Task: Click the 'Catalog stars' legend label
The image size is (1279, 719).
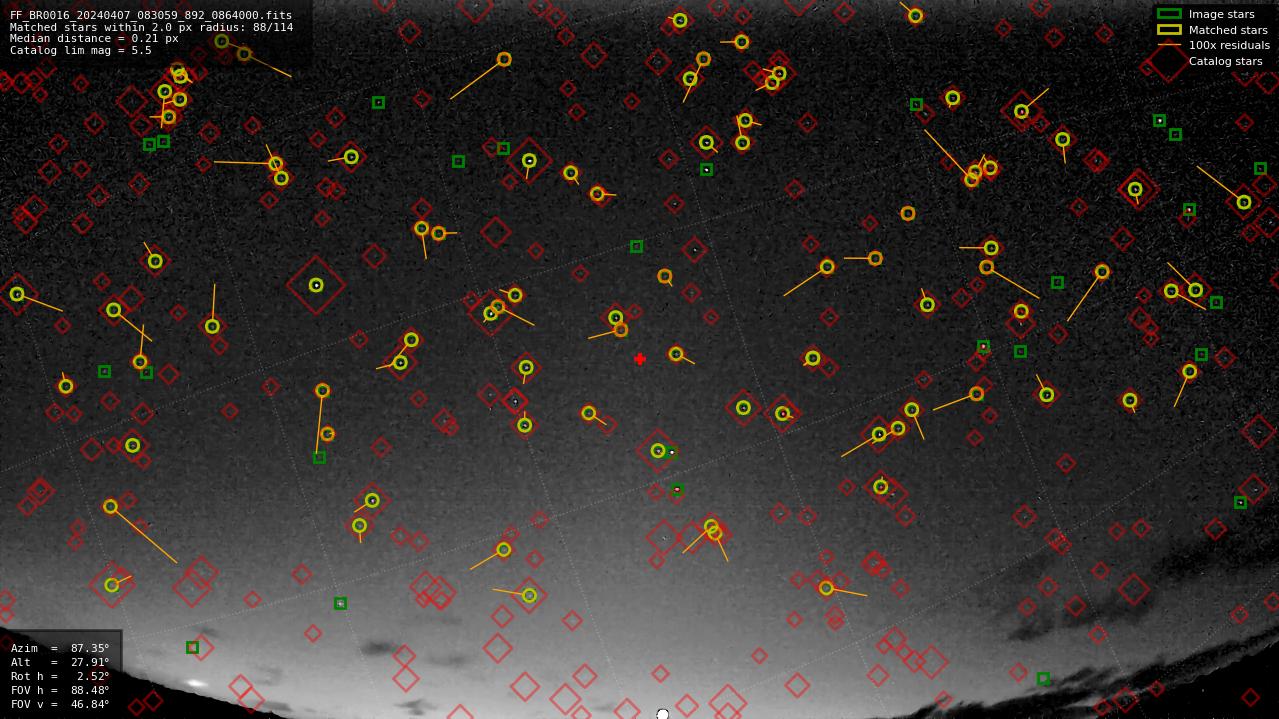Action: (x=1225, y=61)
